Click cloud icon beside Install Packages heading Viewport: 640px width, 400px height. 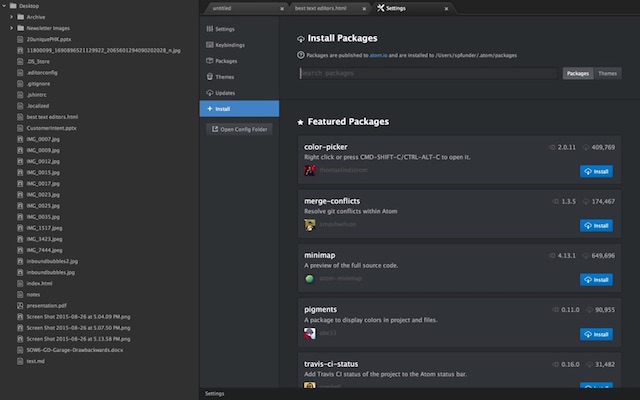click(x=301, y=39)
